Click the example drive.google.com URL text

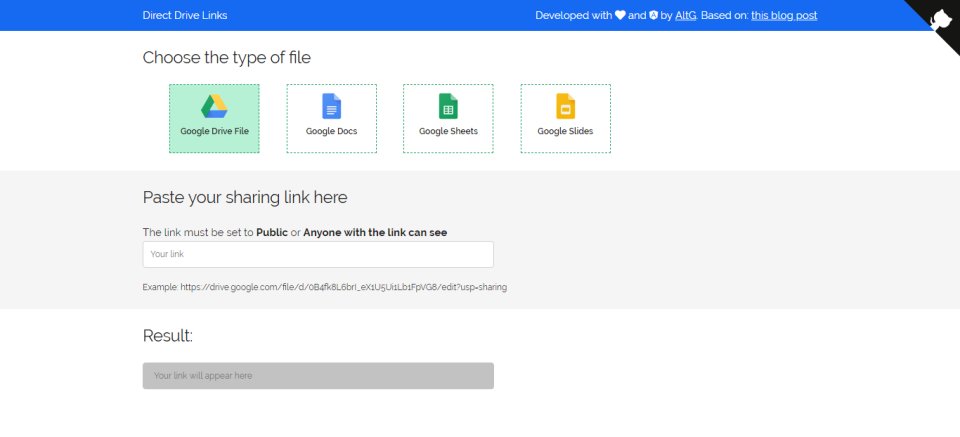[343, 287]
